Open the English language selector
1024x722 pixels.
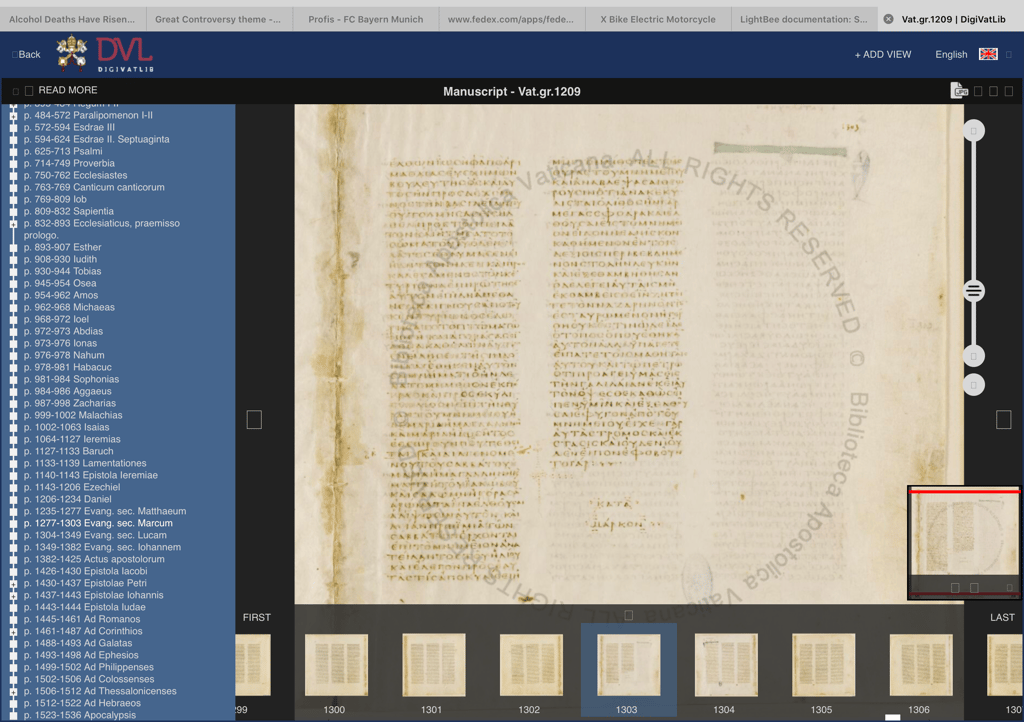951,54
